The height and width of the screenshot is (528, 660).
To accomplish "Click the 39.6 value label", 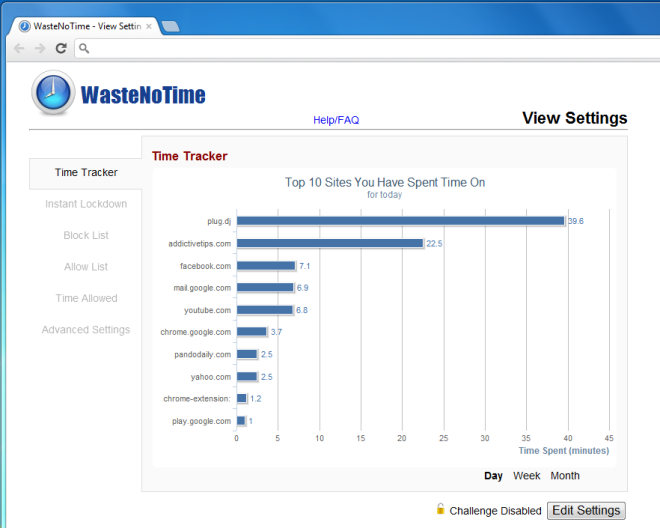I will [576, 221].
